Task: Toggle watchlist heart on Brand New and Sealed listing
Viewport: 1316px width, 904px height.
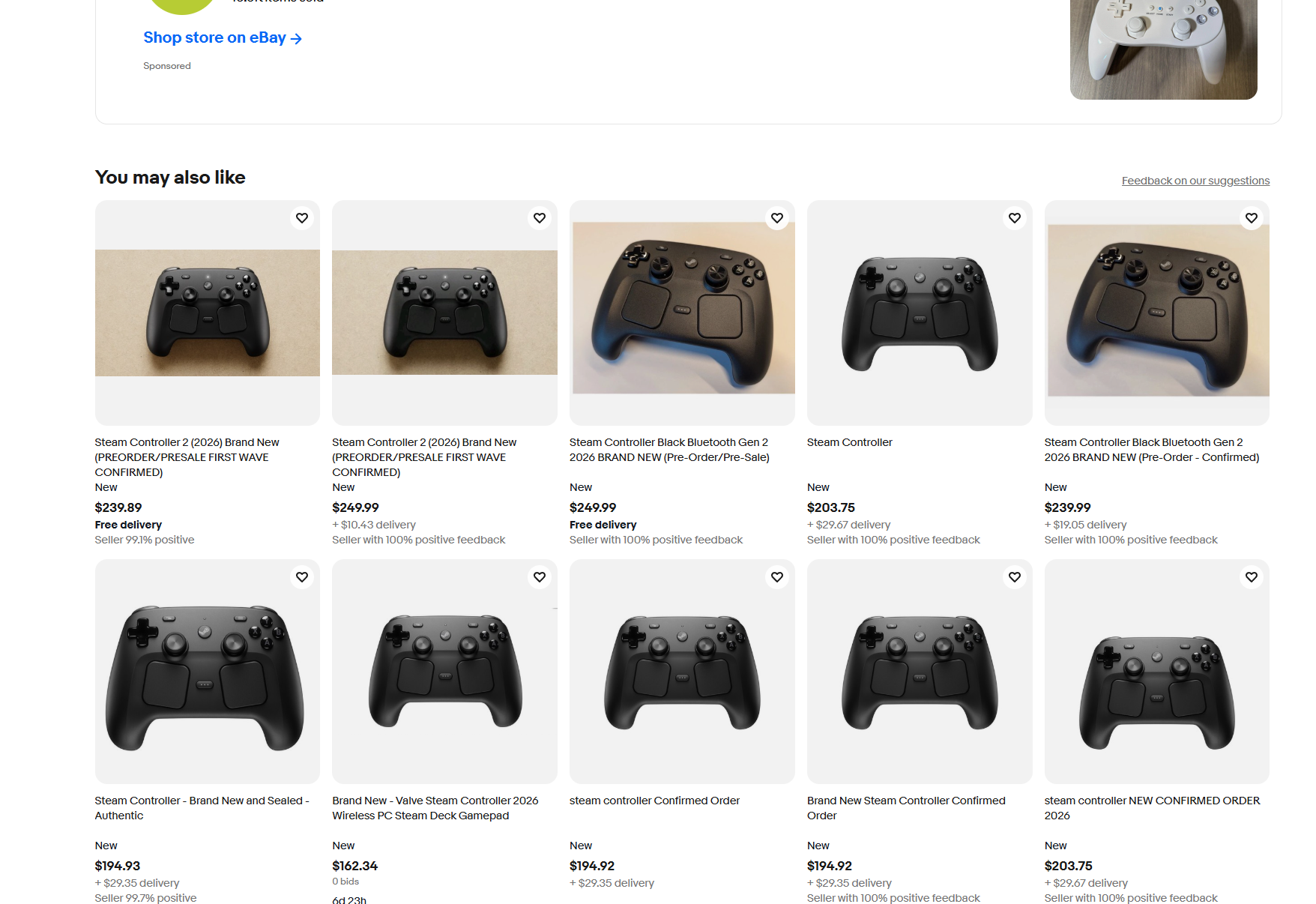Action: click(302, 577)
